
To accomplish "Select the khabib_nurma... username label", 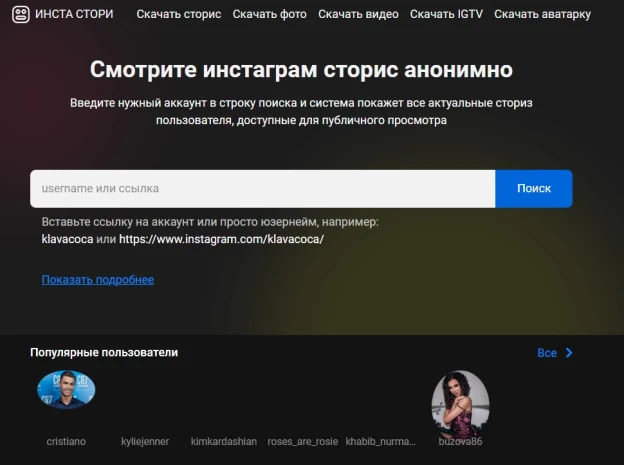I will pos(380,442).
